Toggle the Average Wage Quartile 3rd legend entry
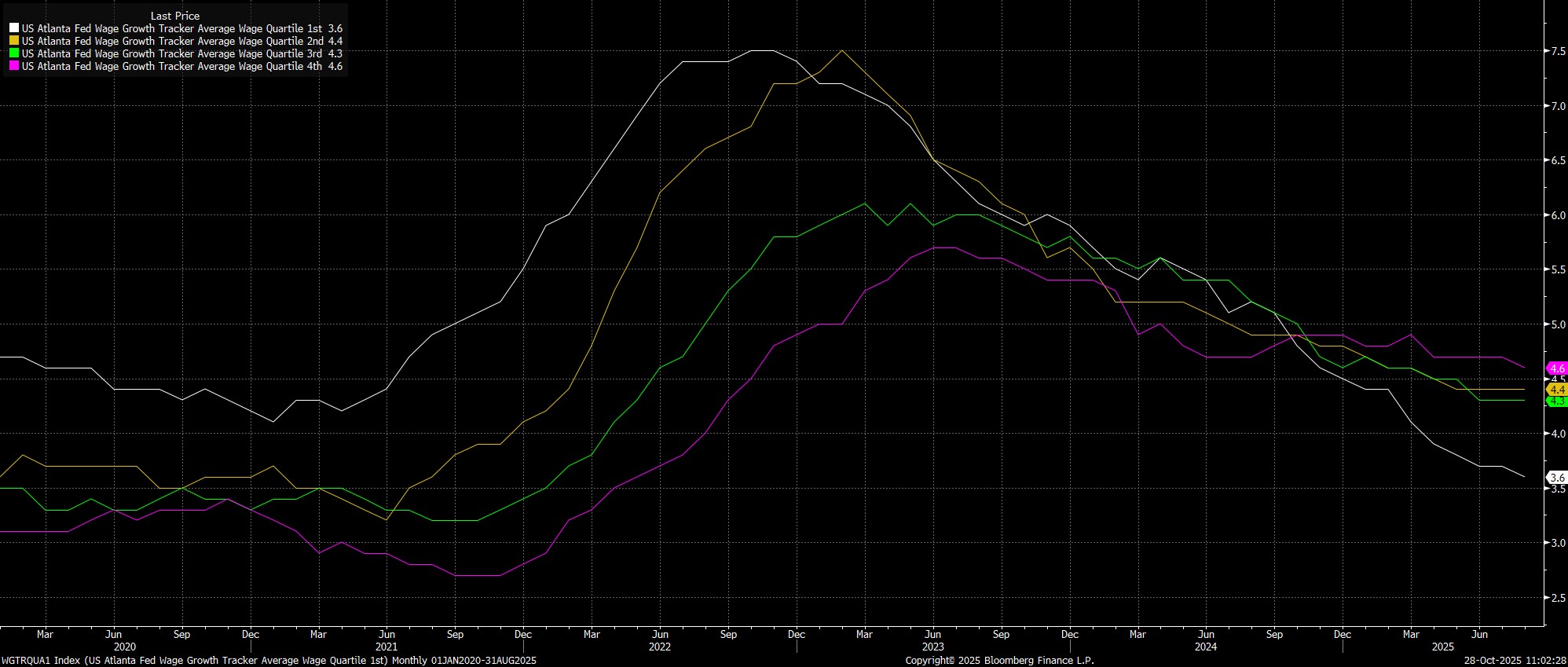Viewport: 1568px width, 667px height. [x=181, y=53]
